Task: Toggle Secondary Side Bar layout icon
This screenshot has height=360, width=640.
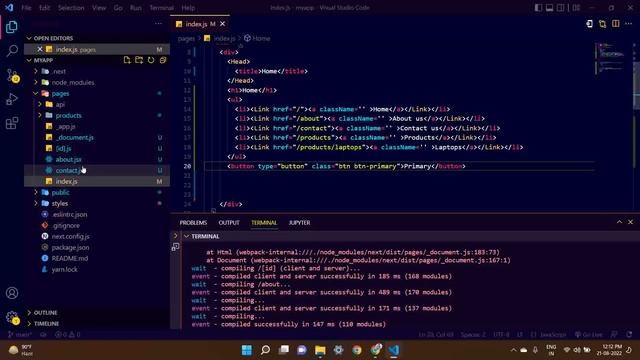Action: pos(561,7)
